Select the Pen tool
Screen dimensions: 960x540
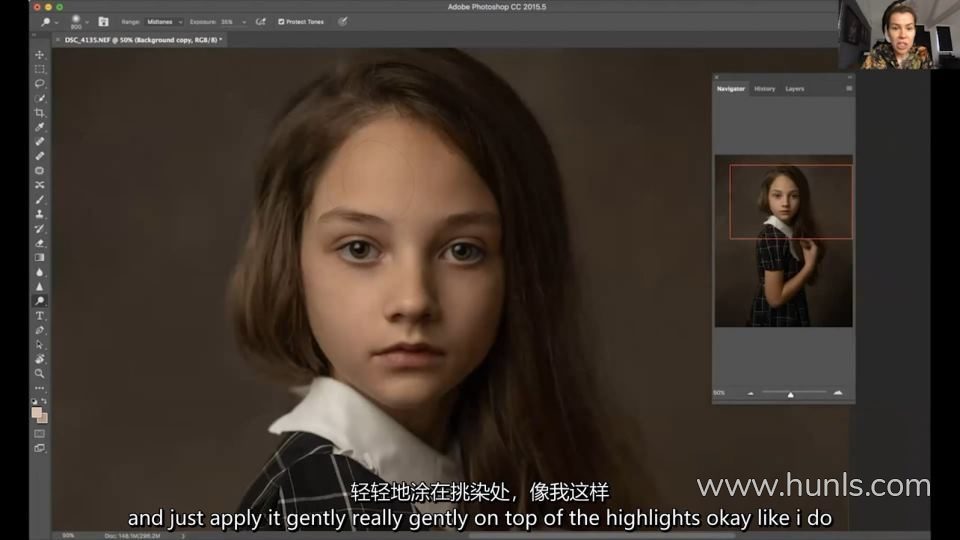point(40,330)
